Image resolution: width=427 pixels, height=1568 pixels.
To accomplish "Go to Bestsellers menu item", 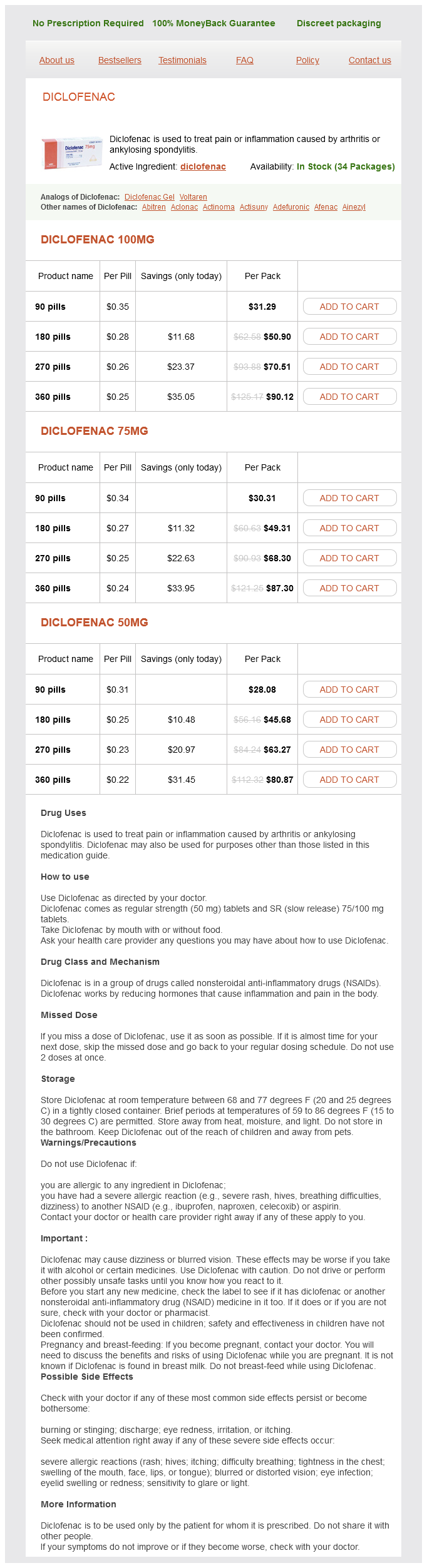I will click(120, 60).
